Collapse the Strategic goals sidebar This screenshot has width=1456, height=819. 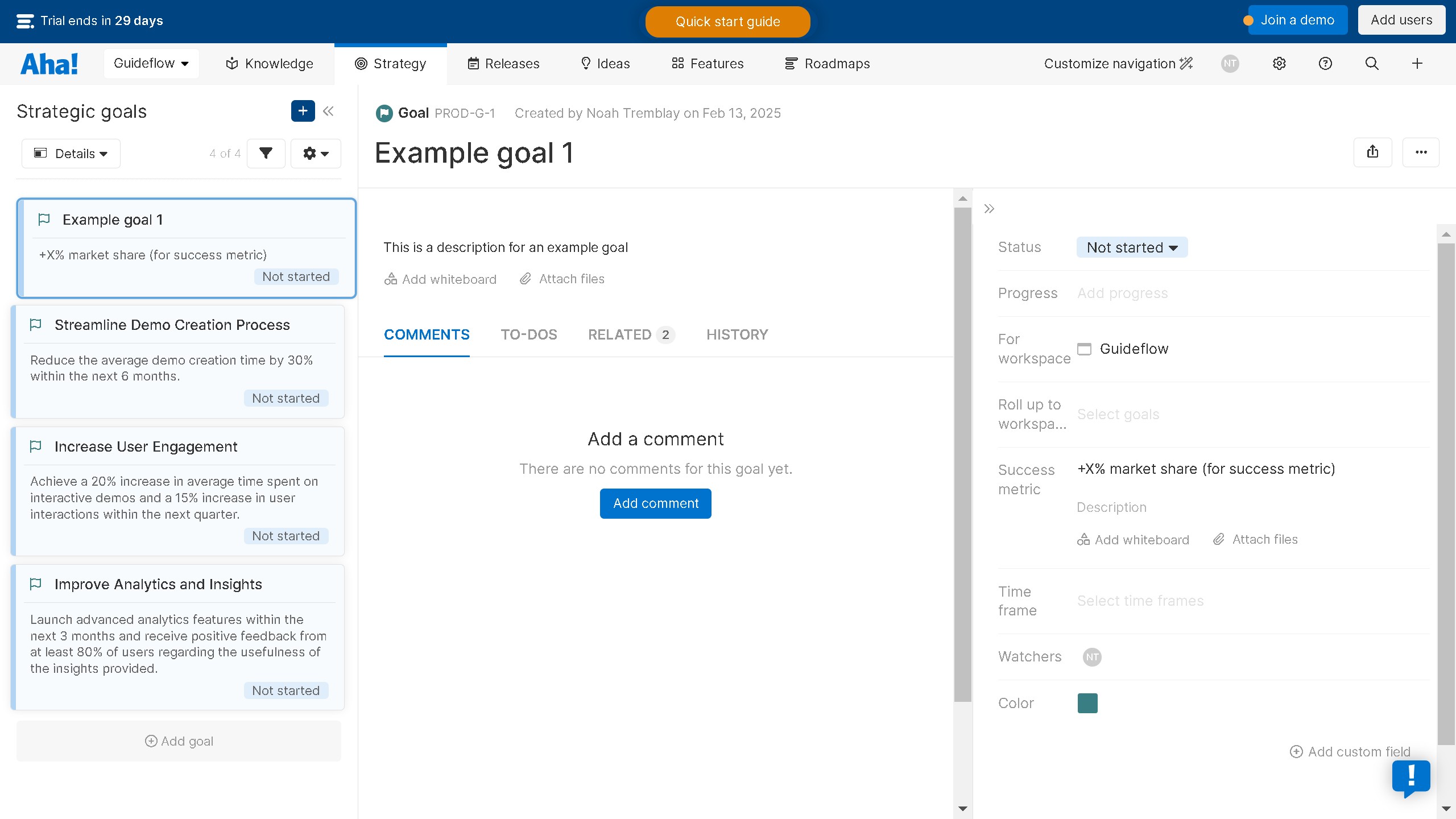328,111
